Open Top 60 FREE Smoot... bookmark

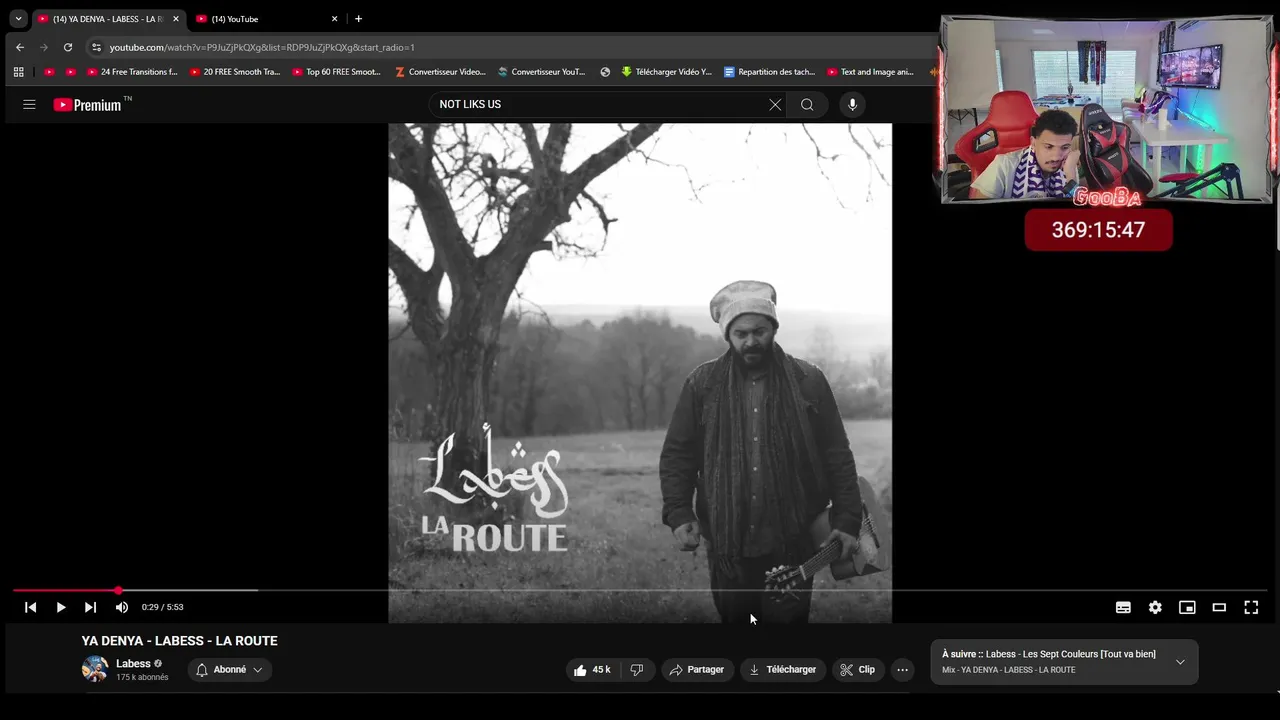[x=337, y=72]
